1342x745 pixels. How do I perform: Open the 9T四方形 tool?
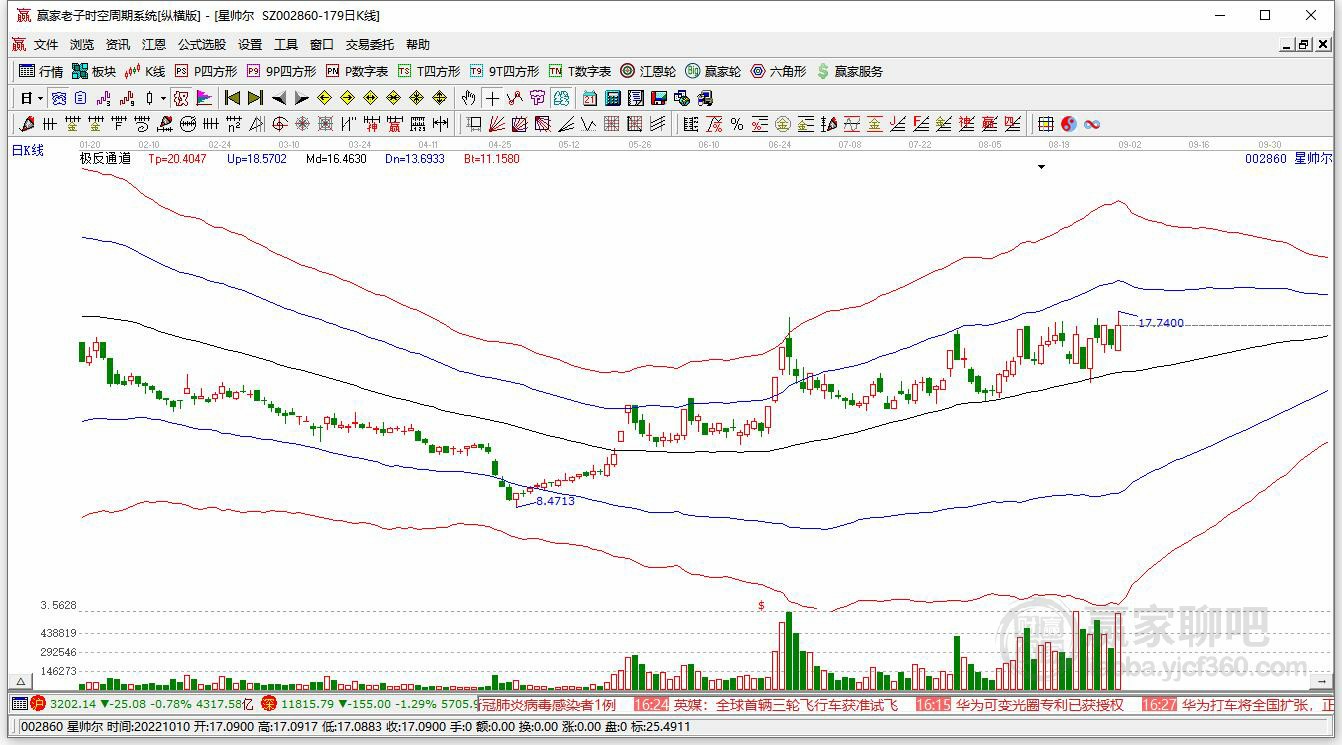504,71
